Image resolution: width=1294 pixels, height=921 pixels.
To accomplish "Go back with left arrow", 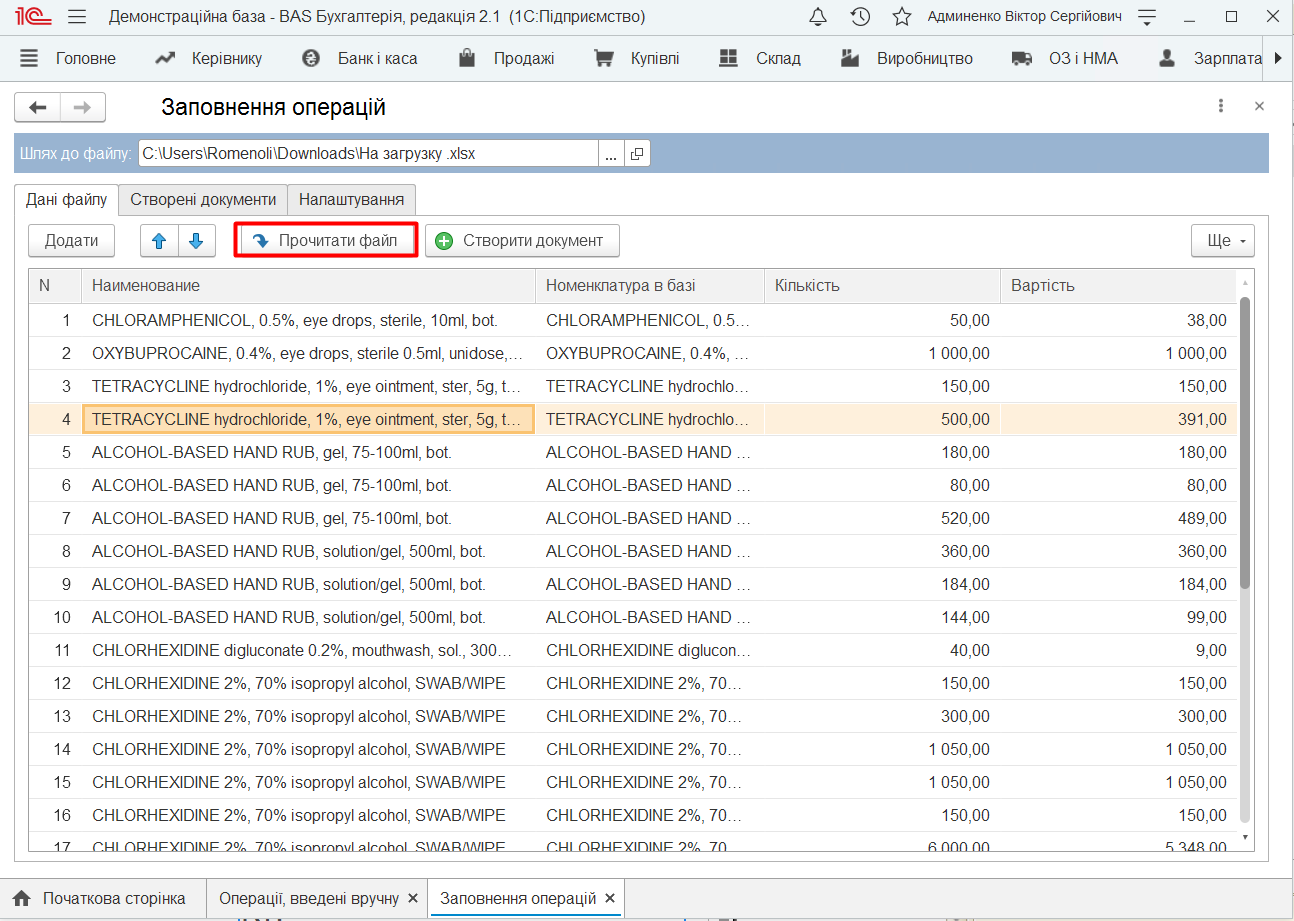I will 38,107.
